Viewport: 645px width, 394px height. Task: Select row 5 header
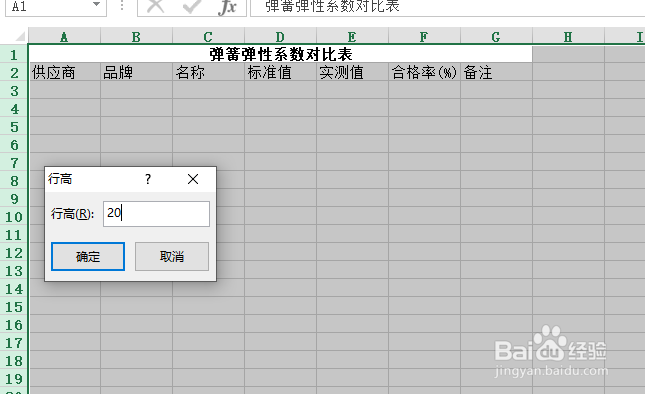click(x=14, y=126)
